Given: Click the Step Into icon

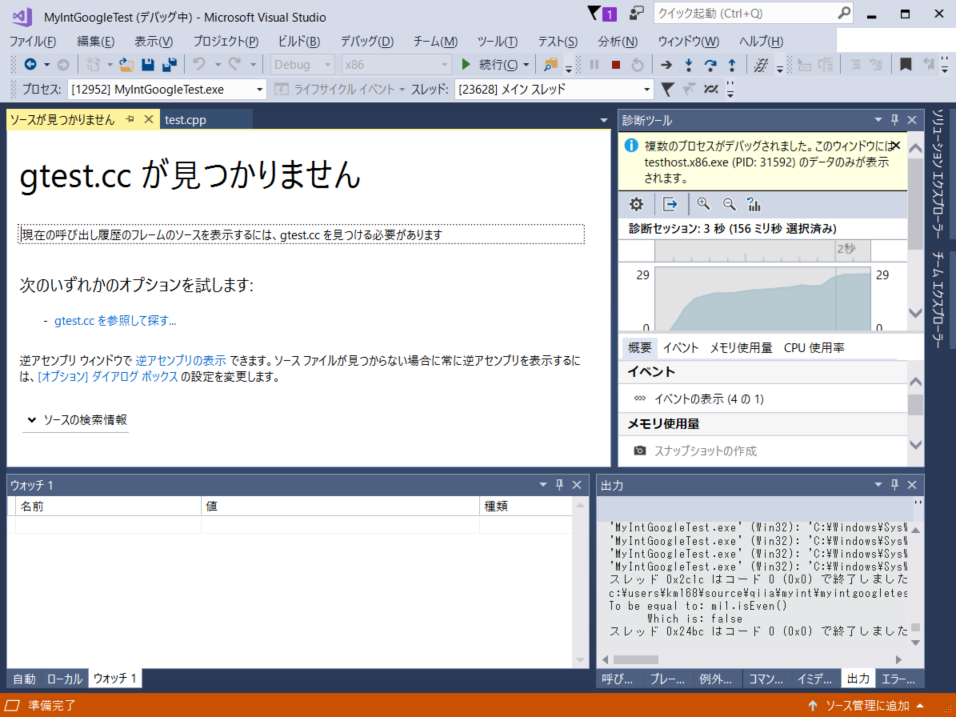Looking at the screenshot, I should pos(688,65).
